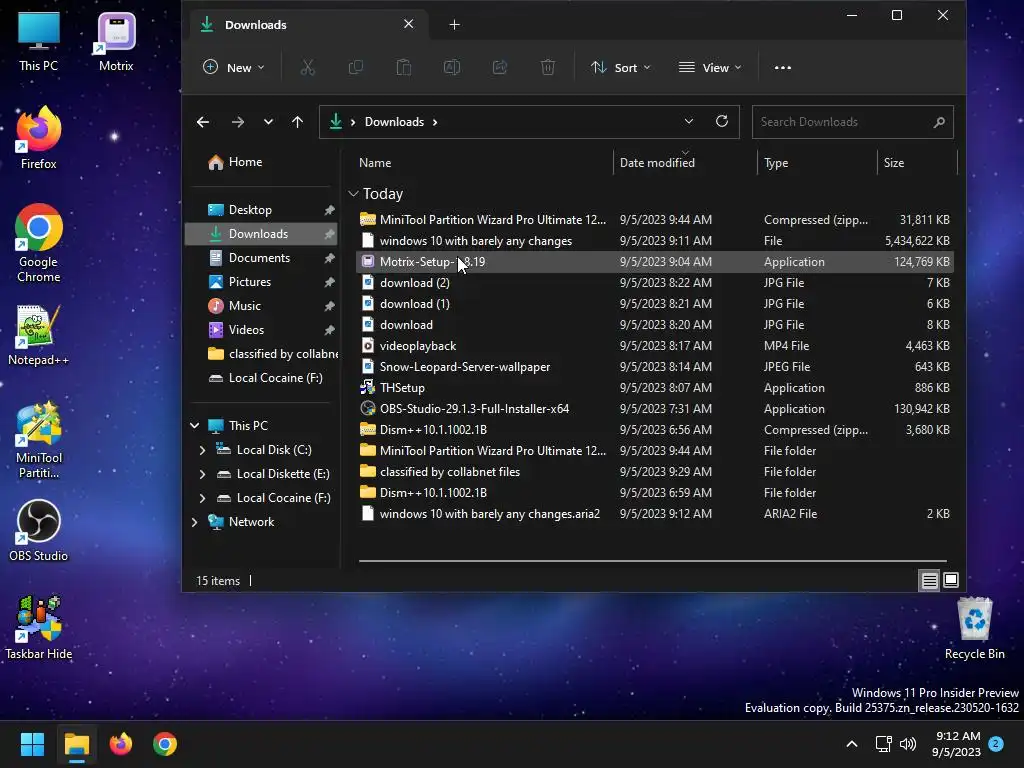Image resolution: width=1024 pixels, height=768 pixels.
Task: Open taskbar clock showing 9:12 AM
Action: coord(957,744)
